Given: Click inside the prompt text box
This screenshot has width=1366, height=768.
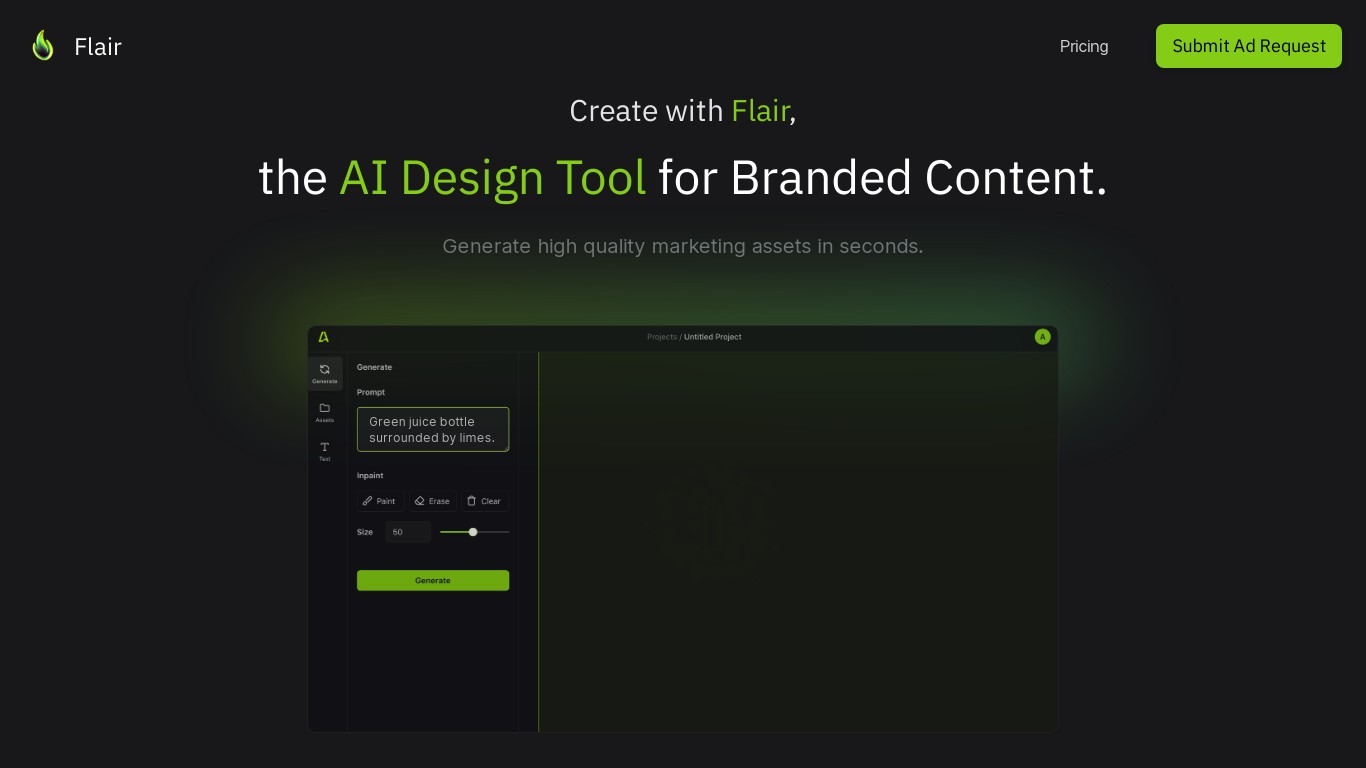Looking at the screenshot, I should pos(432,429).
